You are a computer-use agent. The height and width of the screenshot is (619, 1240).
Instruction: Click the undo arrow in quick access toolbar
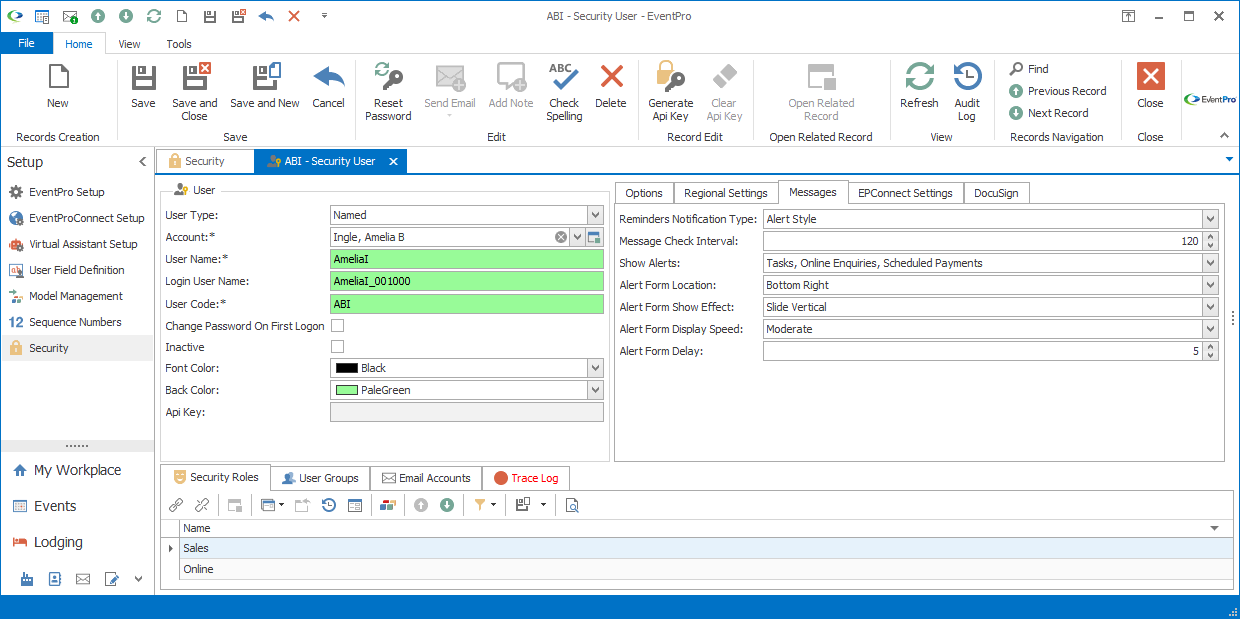click(x=266, y=16)
